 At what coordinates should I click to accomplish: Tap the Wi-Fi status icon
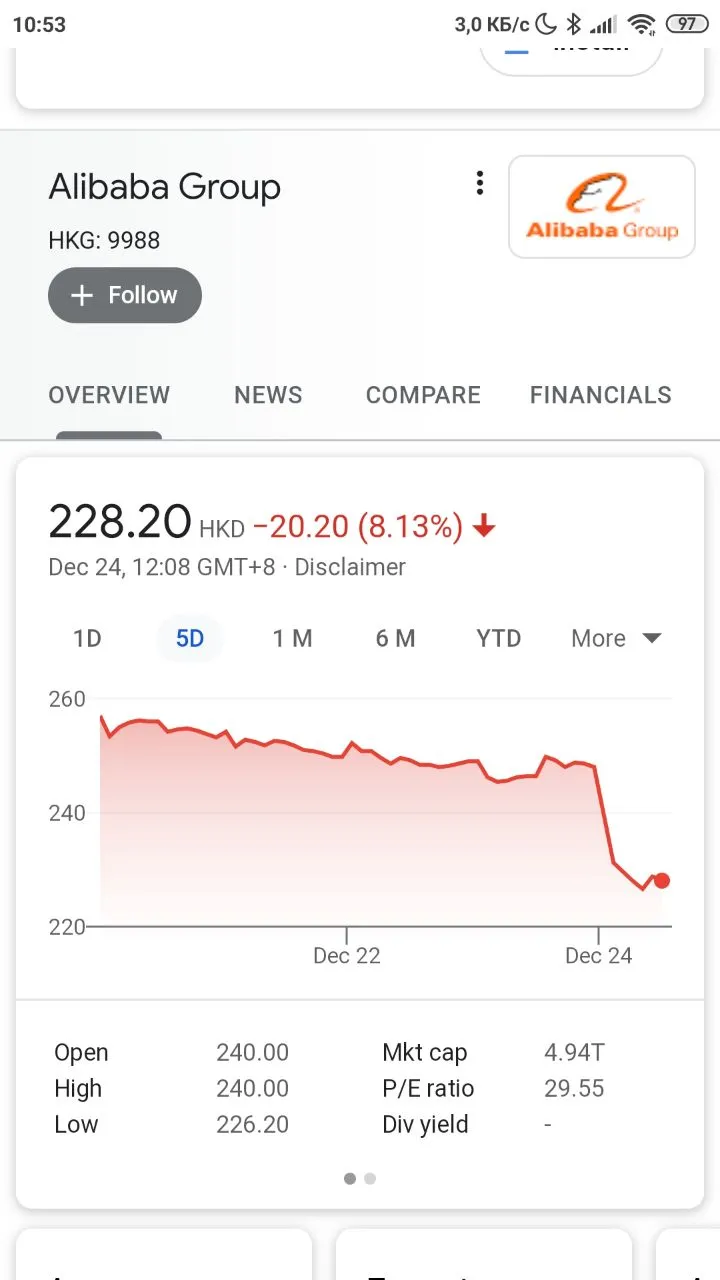point(642,24)
